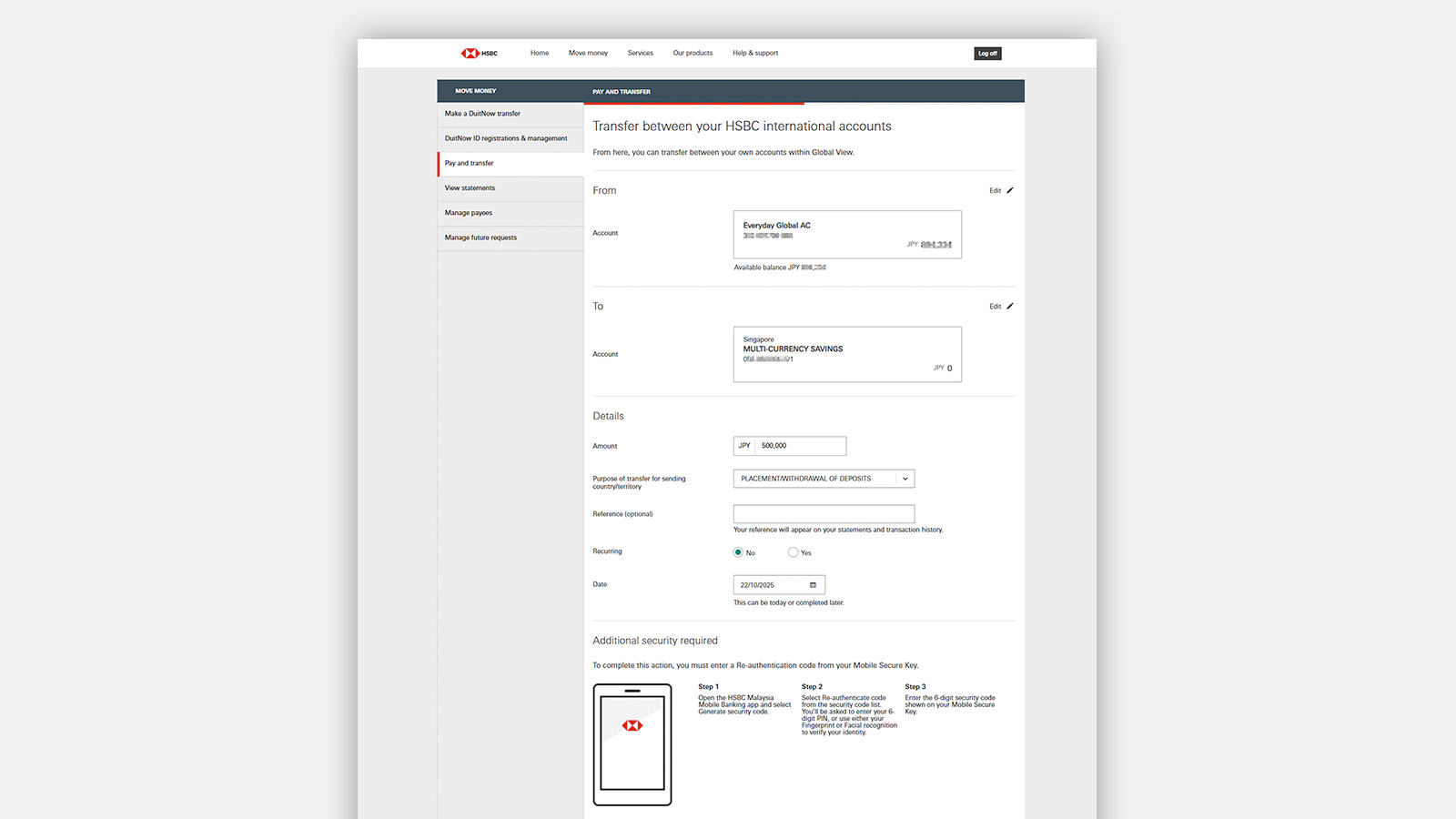Select No for Recurring

738,552
